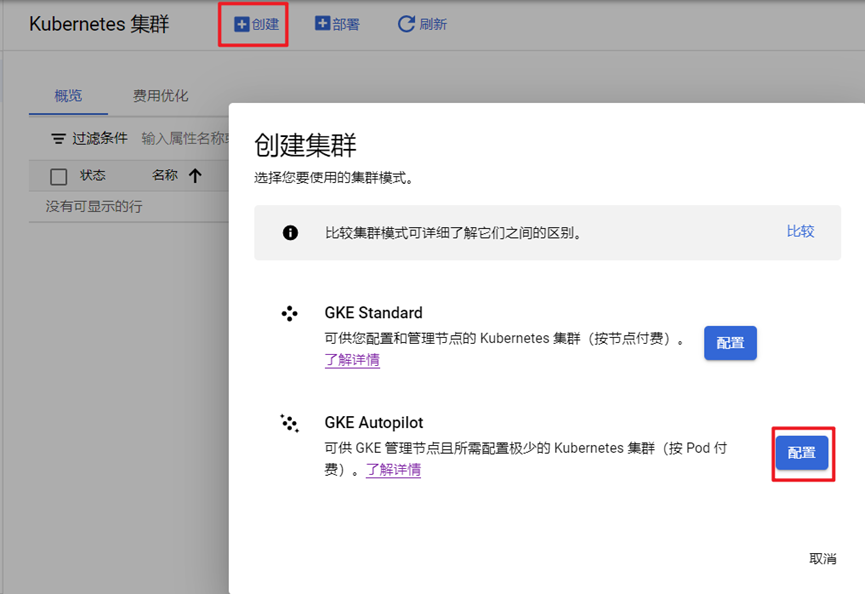This screenshot has height=594, width=865.
Task: Click the 创建 toolbar label
Action: (265, 24)
